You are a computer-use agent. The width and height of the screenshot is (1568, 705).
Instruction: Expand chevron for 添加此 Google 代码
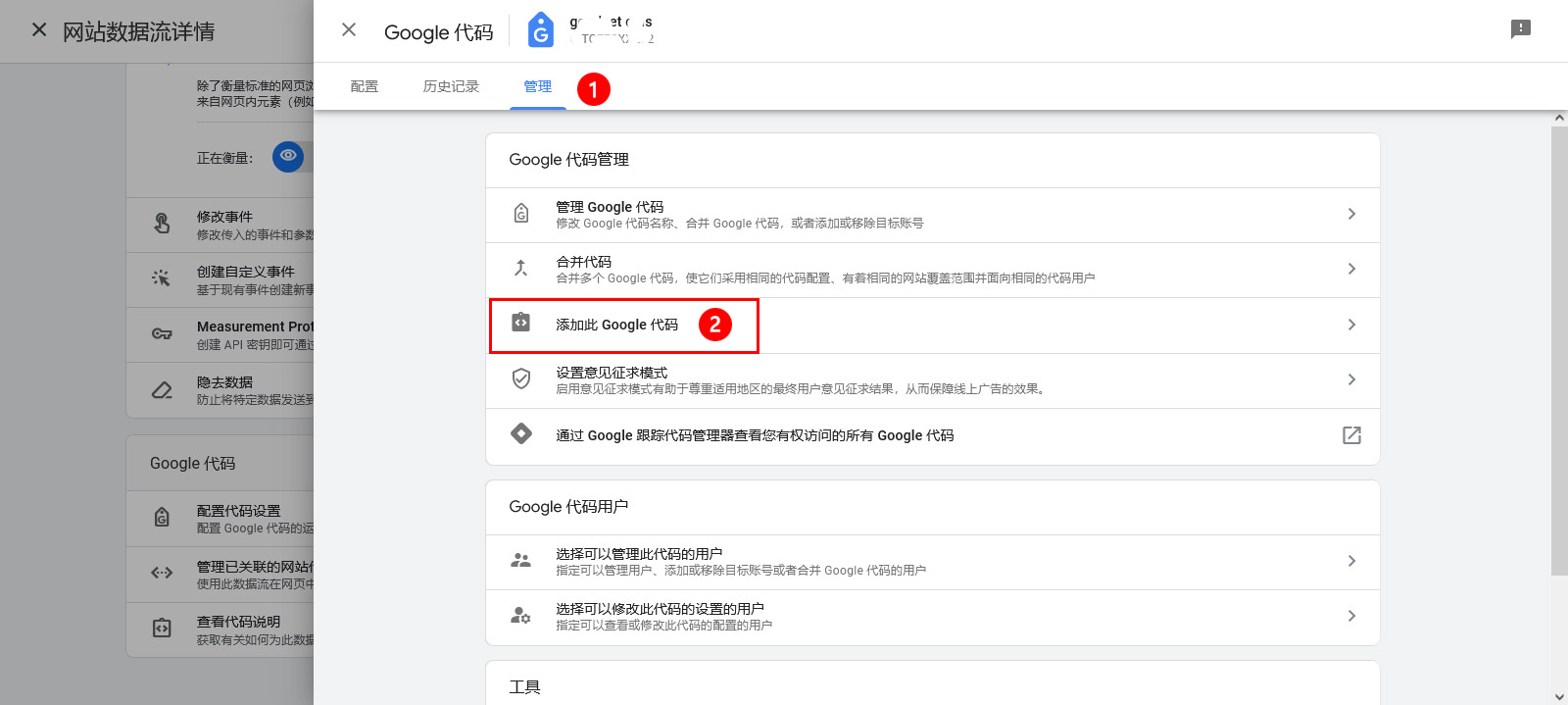coord(1351,325)
